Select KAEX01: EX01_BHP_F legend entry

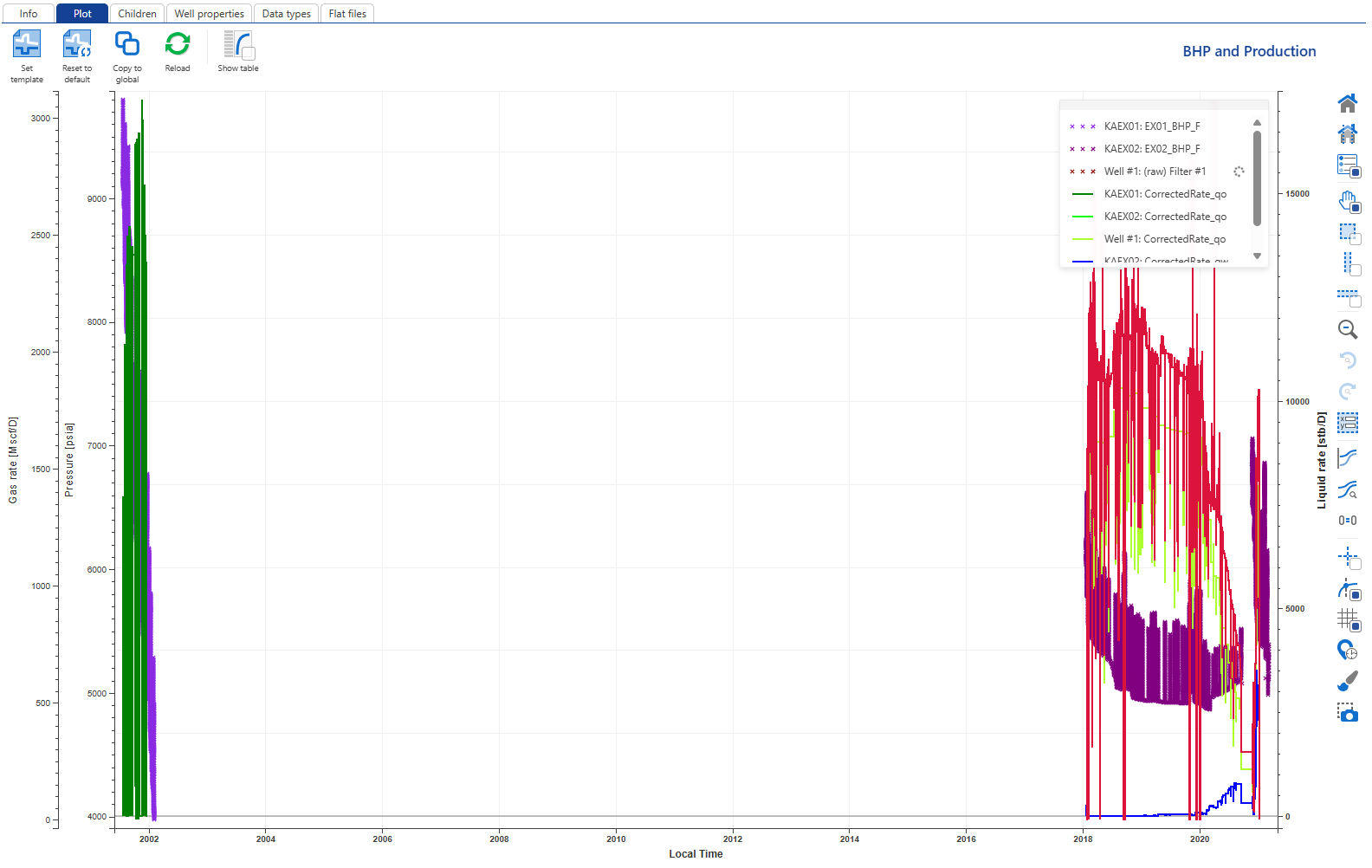tap(1151, 126)
